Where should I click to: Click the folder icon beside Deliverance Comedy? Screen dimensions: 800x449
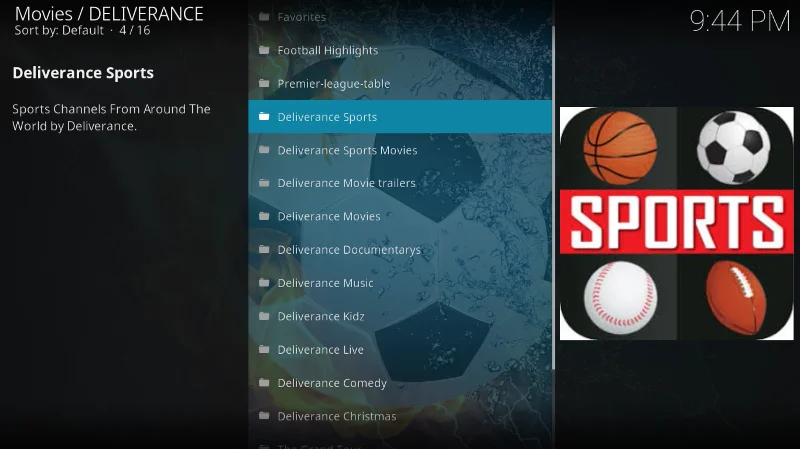click(264, 383)
